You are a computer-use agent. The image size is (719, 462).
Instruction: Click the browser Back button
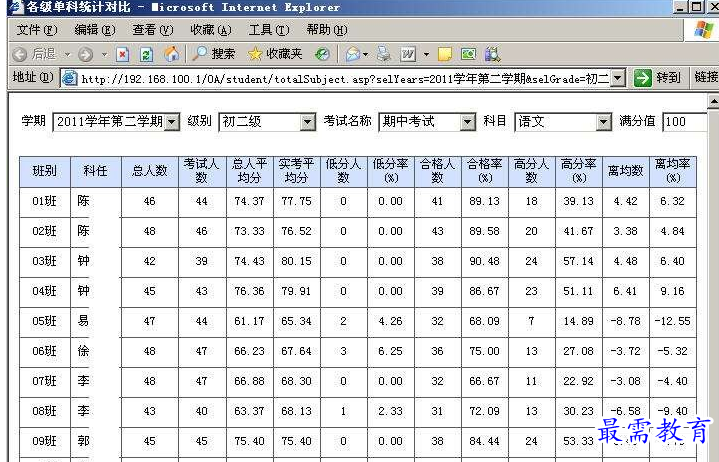pyautogui.click(x=34, y=54)
